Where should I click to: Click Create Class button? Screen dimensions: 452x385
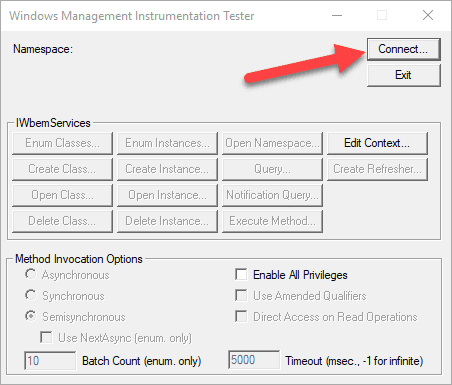coord(62,169)
